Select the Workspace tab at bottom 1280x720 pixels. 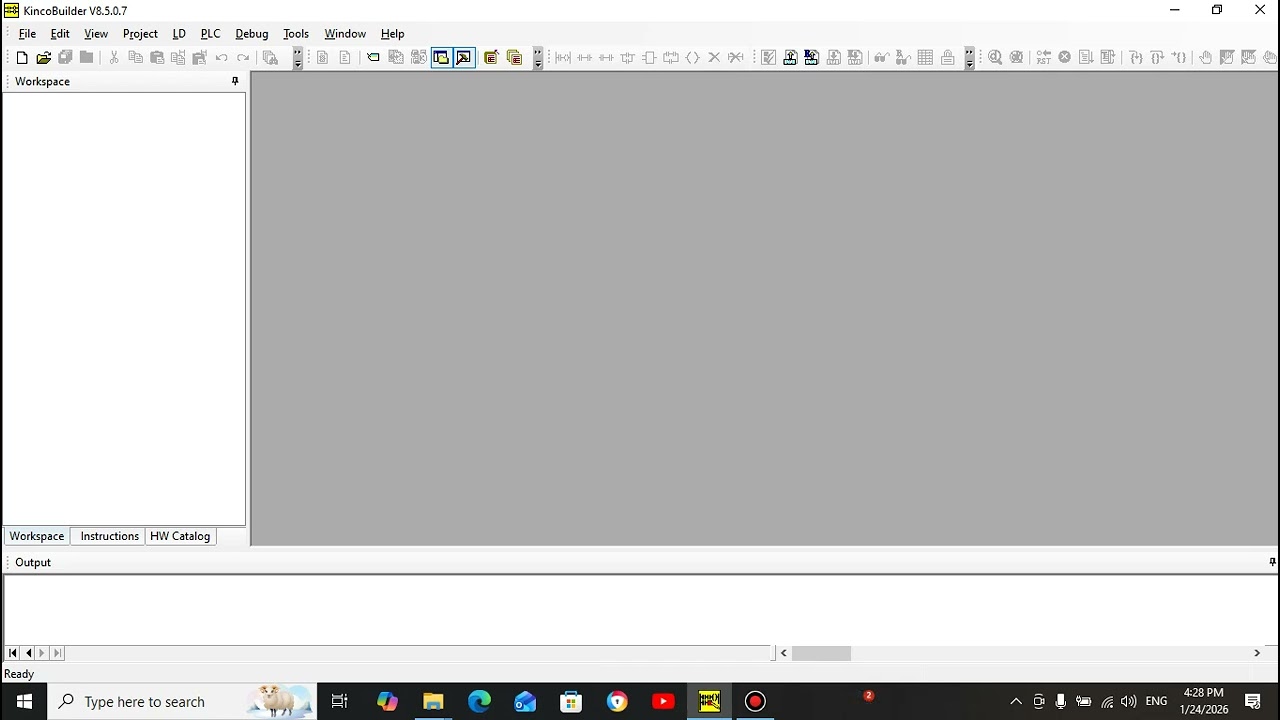pos(37,536)
